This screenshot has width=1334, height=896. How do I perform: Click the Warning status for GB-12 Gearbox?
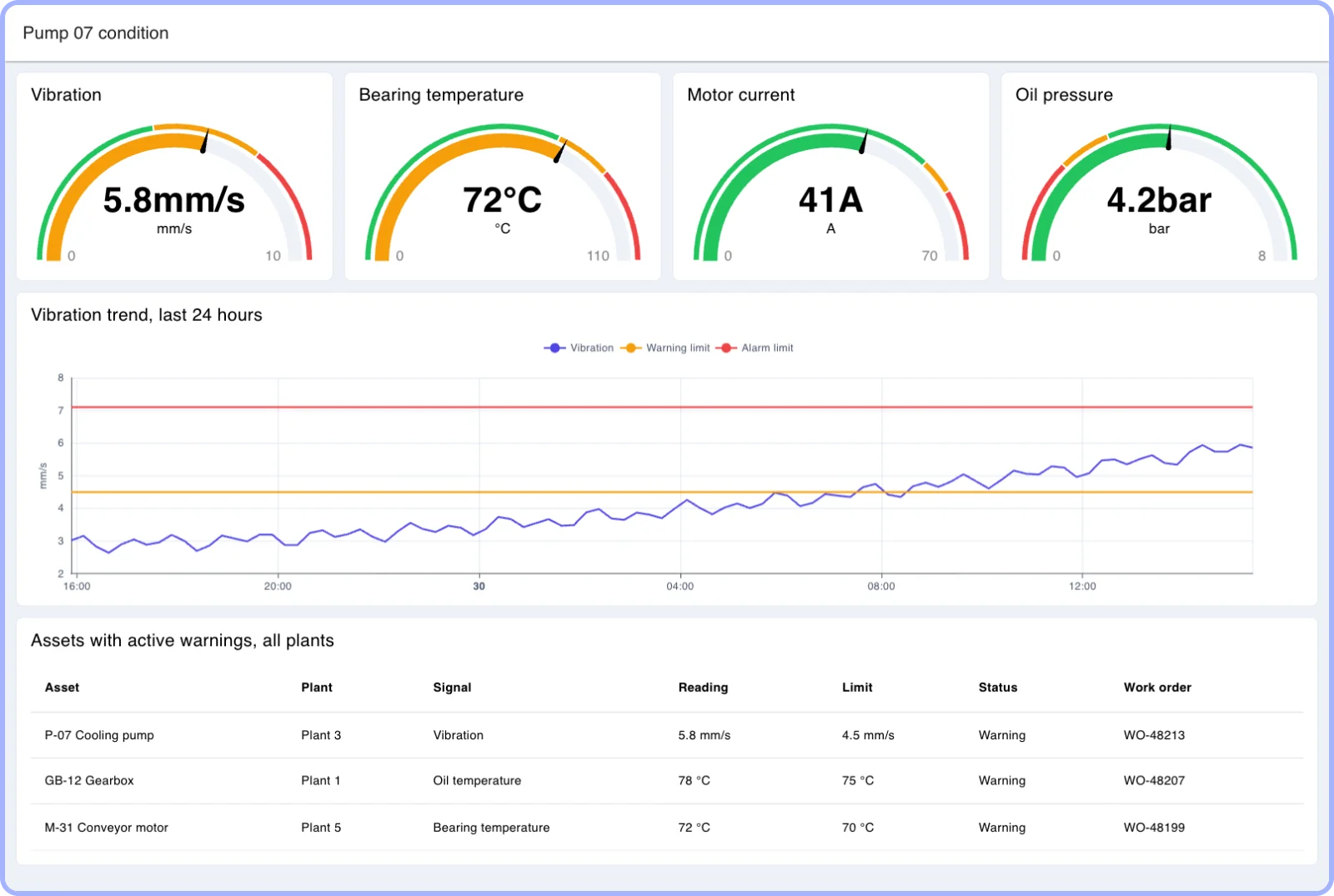[x=1002, y=781]
